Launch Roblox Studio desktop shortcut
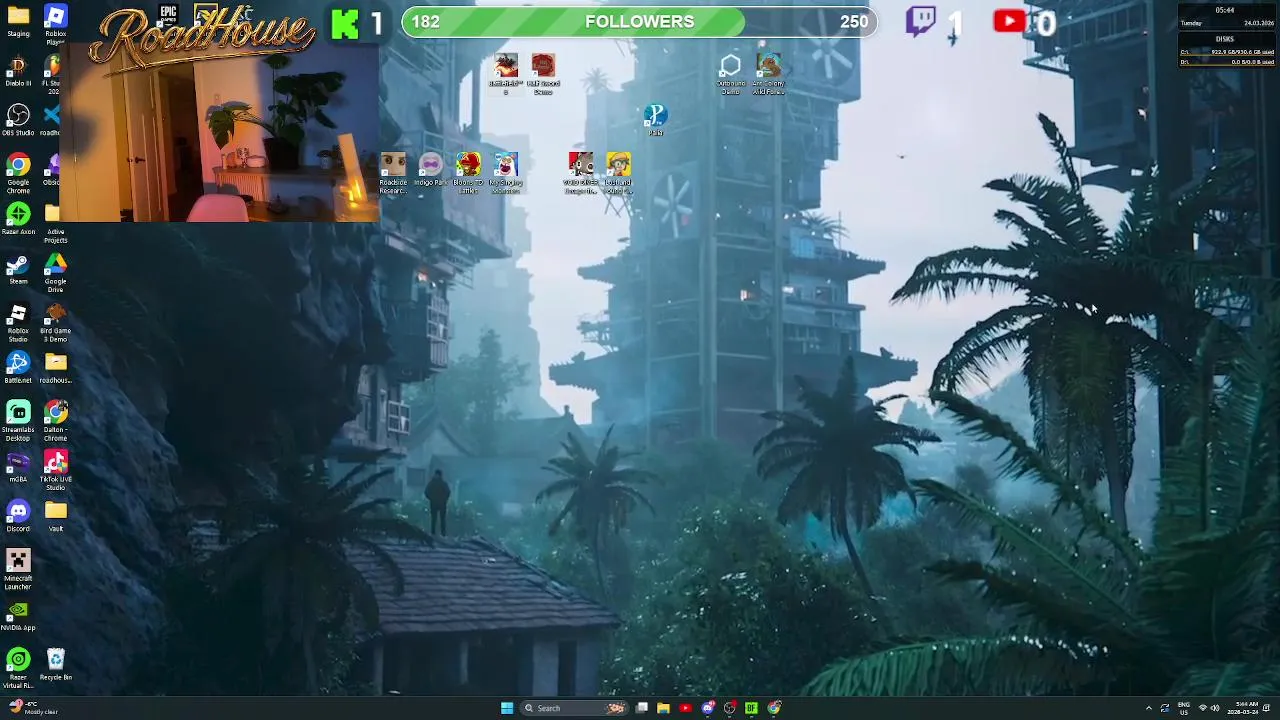This screenshot has height=720, width=1280. (x=18, y=322)
